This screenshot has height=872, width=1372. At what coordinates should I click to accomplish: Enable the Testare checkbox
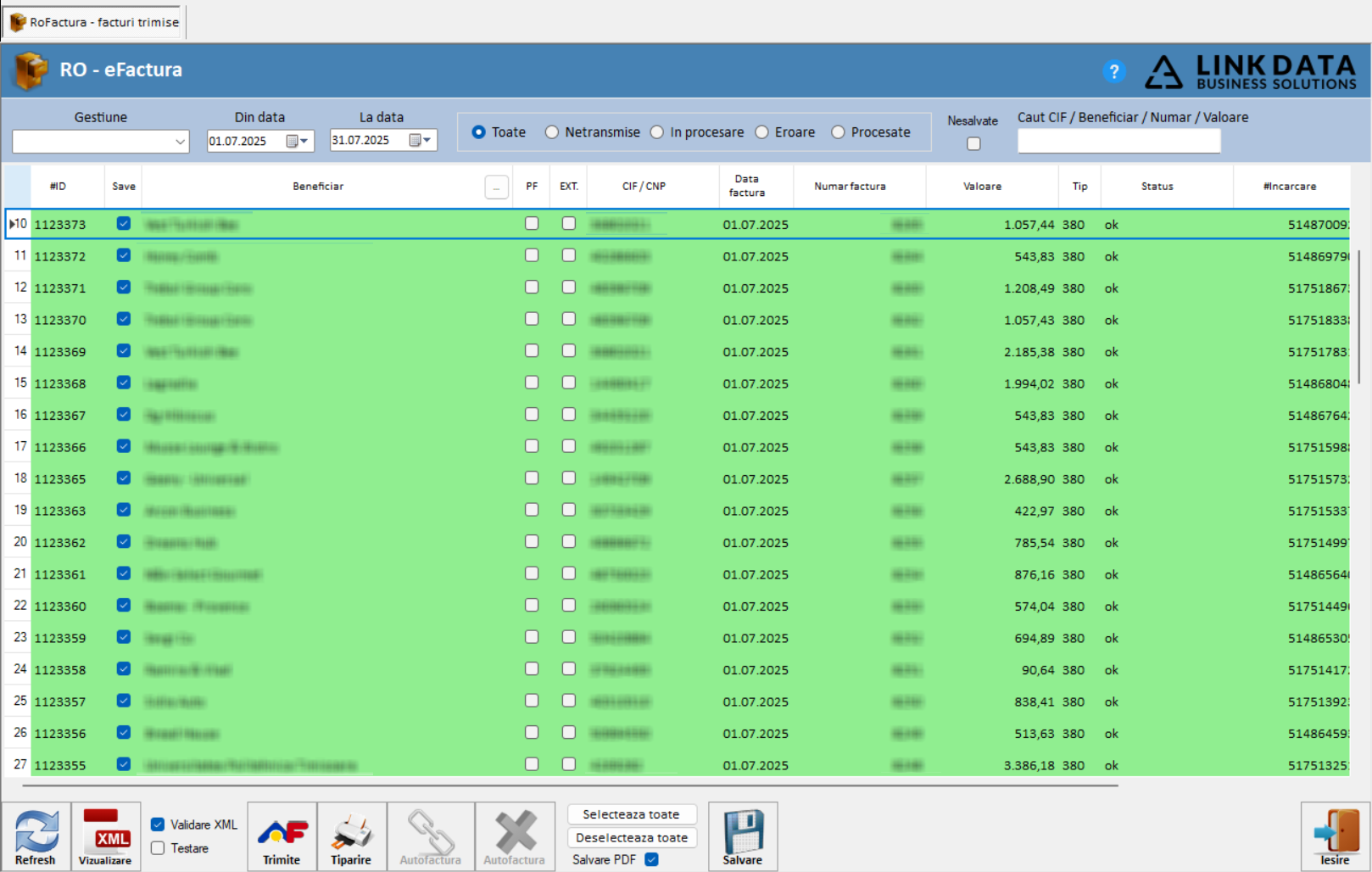click(158, 848)
